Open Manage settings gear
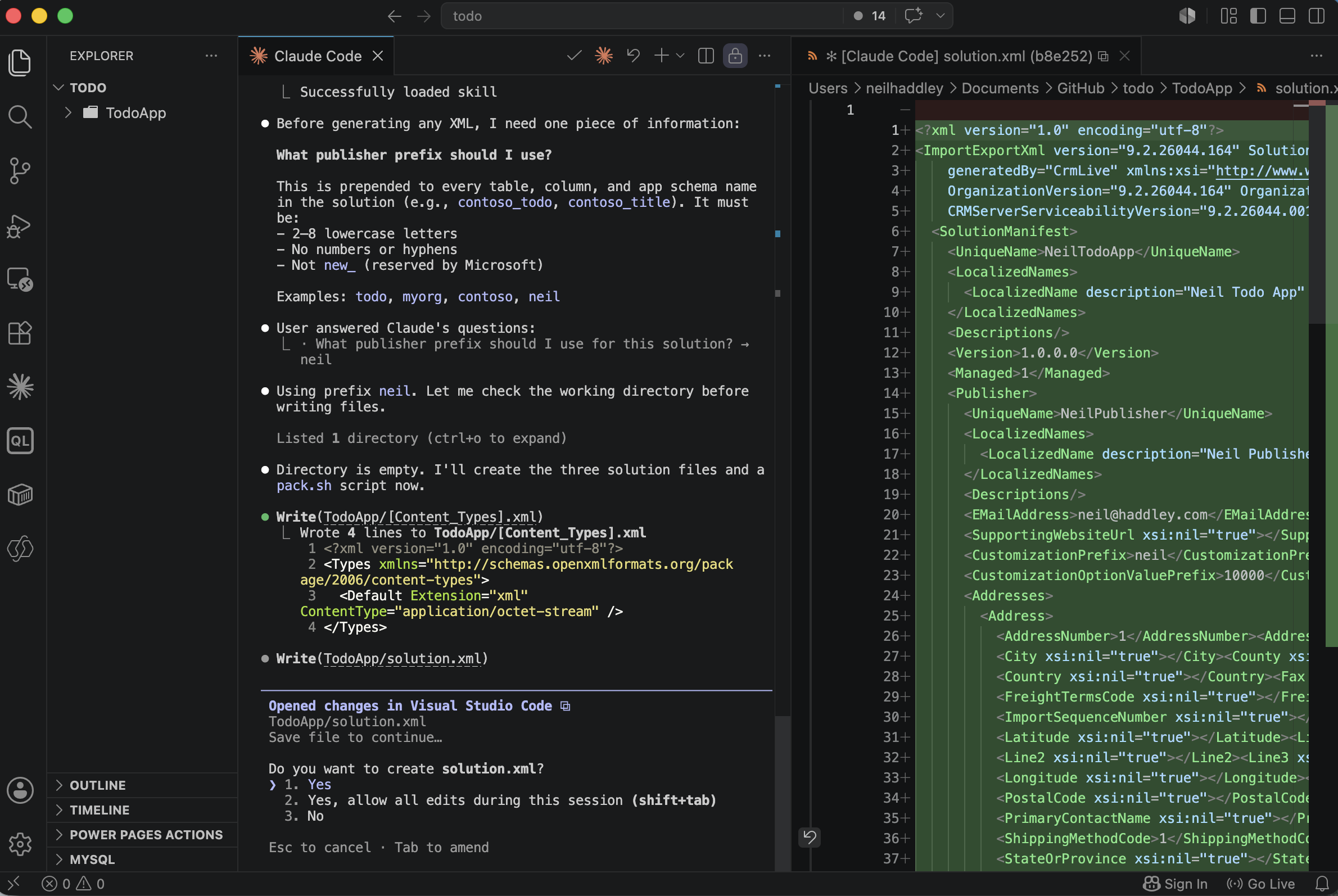 (20, 844)
